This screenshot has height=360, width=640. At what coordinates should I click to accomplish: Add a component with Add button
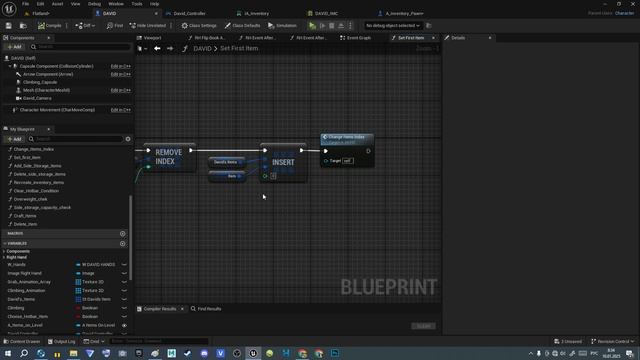pyautogui.click(x=15, y=47)
